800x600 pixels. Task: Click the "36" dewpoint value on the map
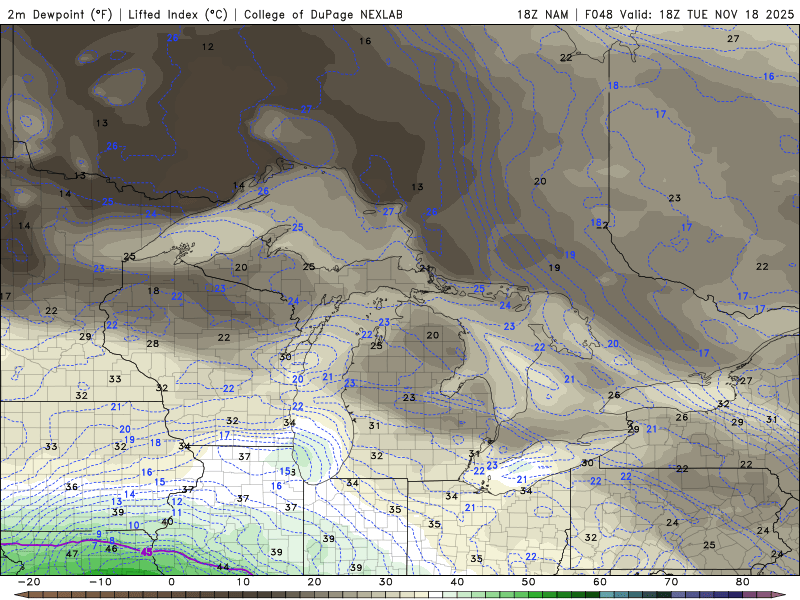(71, 487)
